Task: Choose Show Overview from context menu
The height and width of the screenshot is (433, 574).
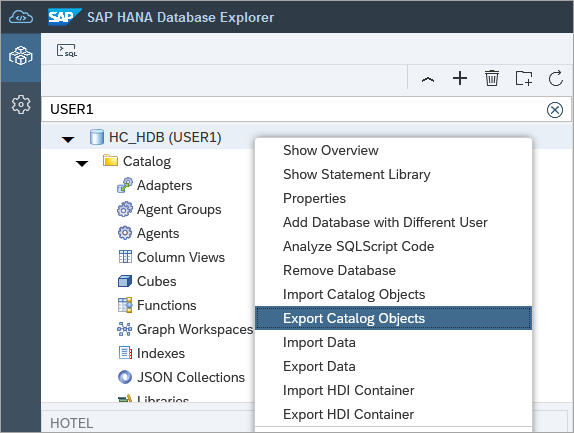Action: point(394,150)
